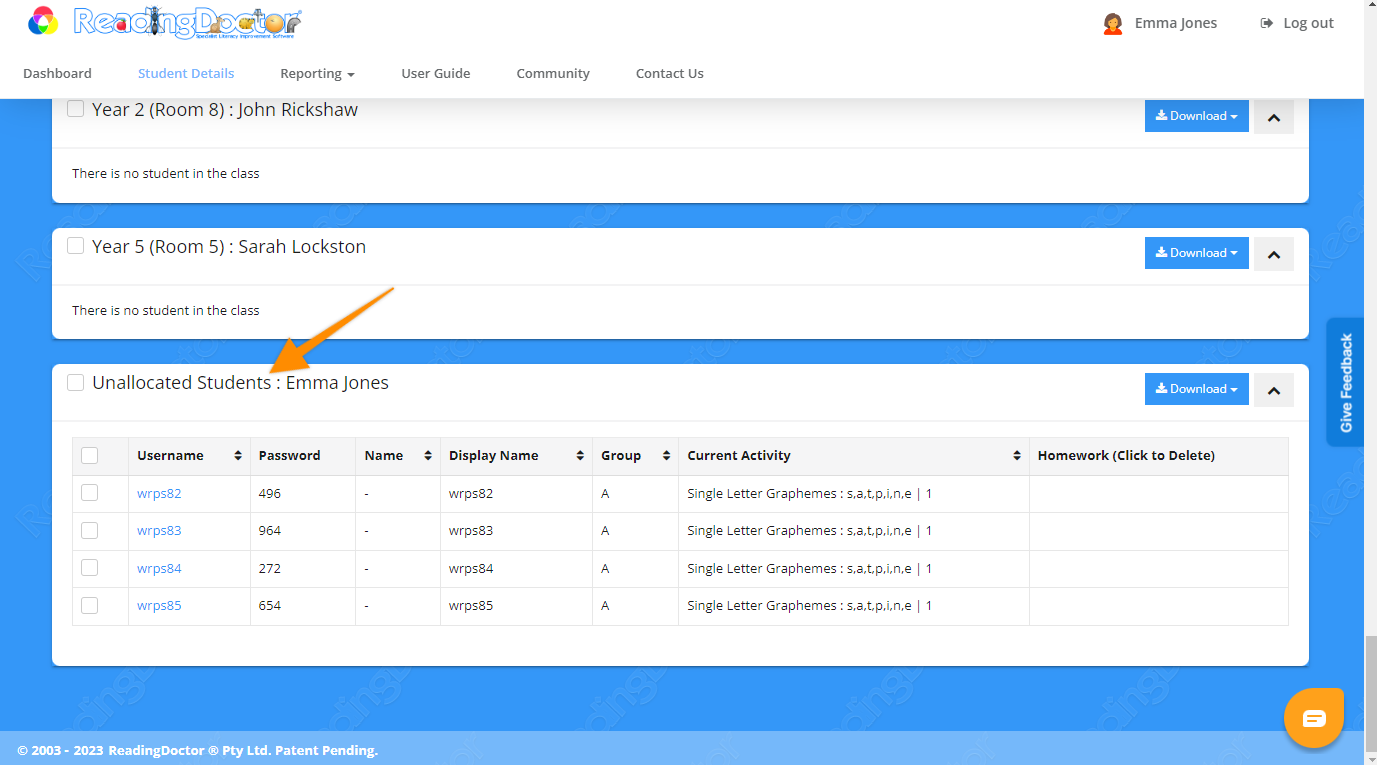Open the User Guide page
1377x765 pixels.
(x=436, y=73)
